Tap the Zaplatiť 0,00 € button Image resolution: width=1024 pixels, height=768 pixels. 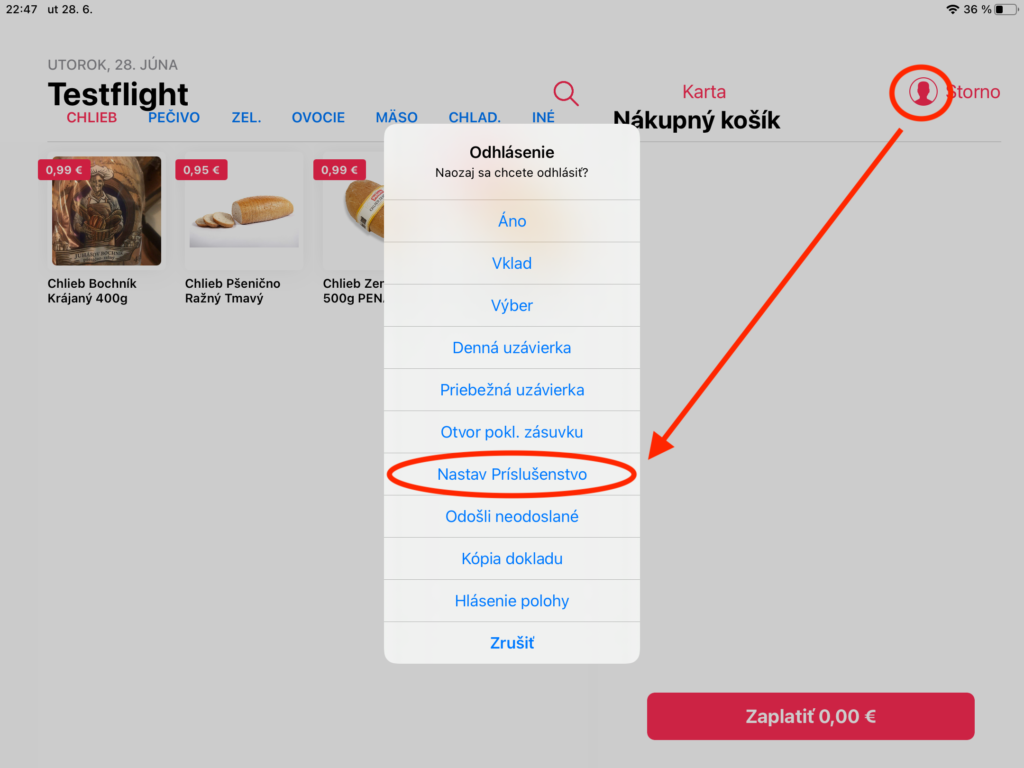pyautogui.click(x=810, y=716)
